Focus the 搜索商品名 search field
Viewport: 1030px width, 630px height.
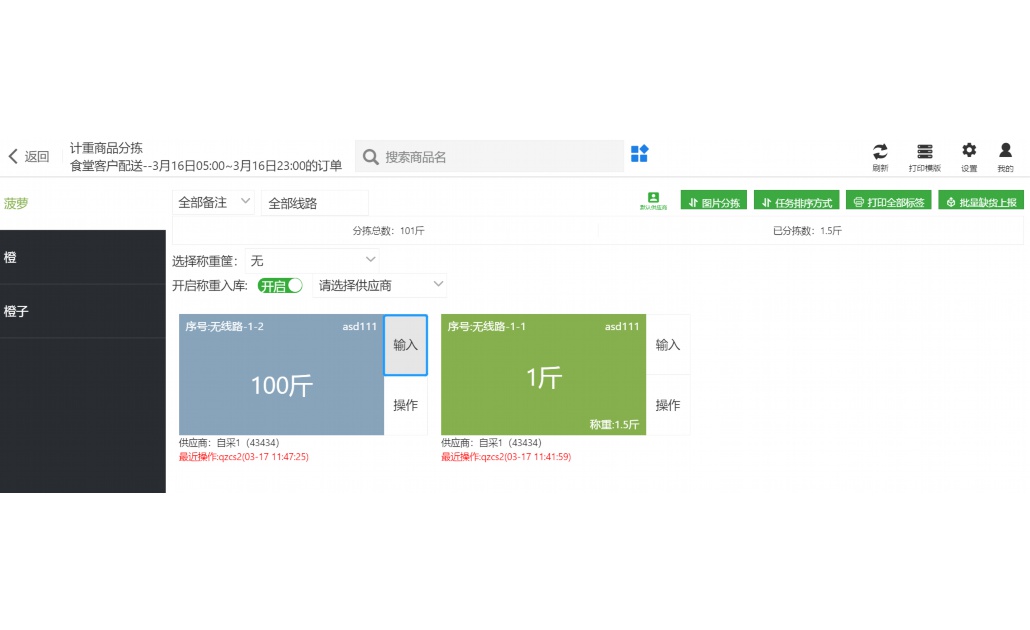click(489, 156)
